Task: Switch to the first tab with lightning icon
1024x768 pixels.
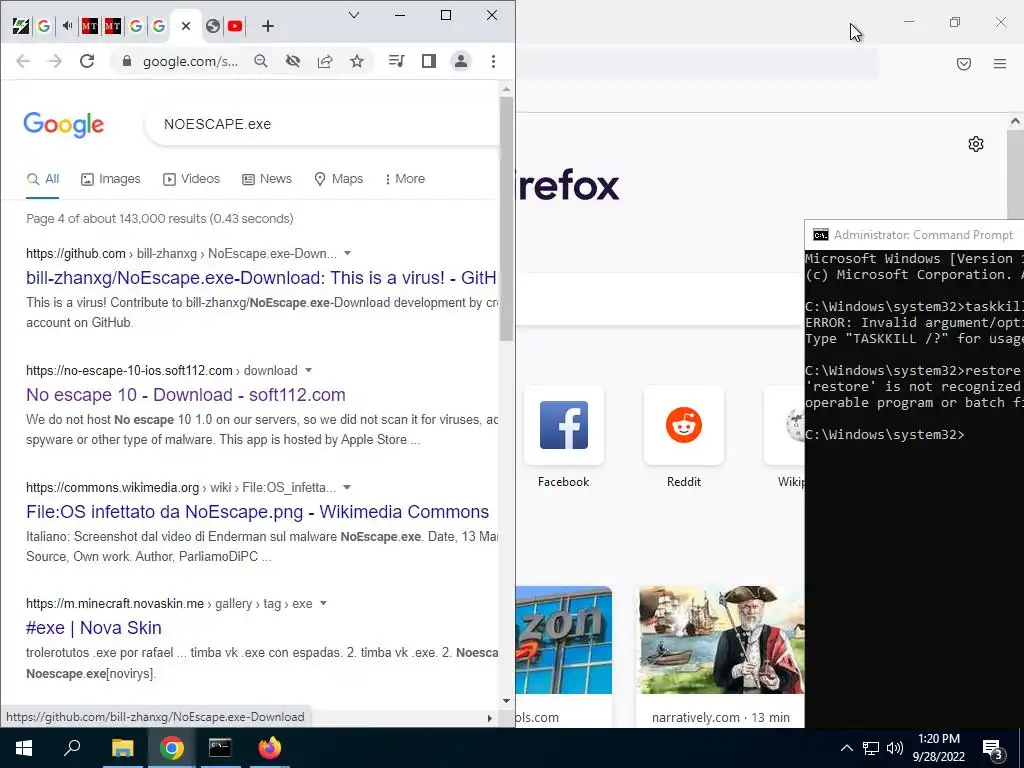Action: pyautogui.click(x=20, y=26)
